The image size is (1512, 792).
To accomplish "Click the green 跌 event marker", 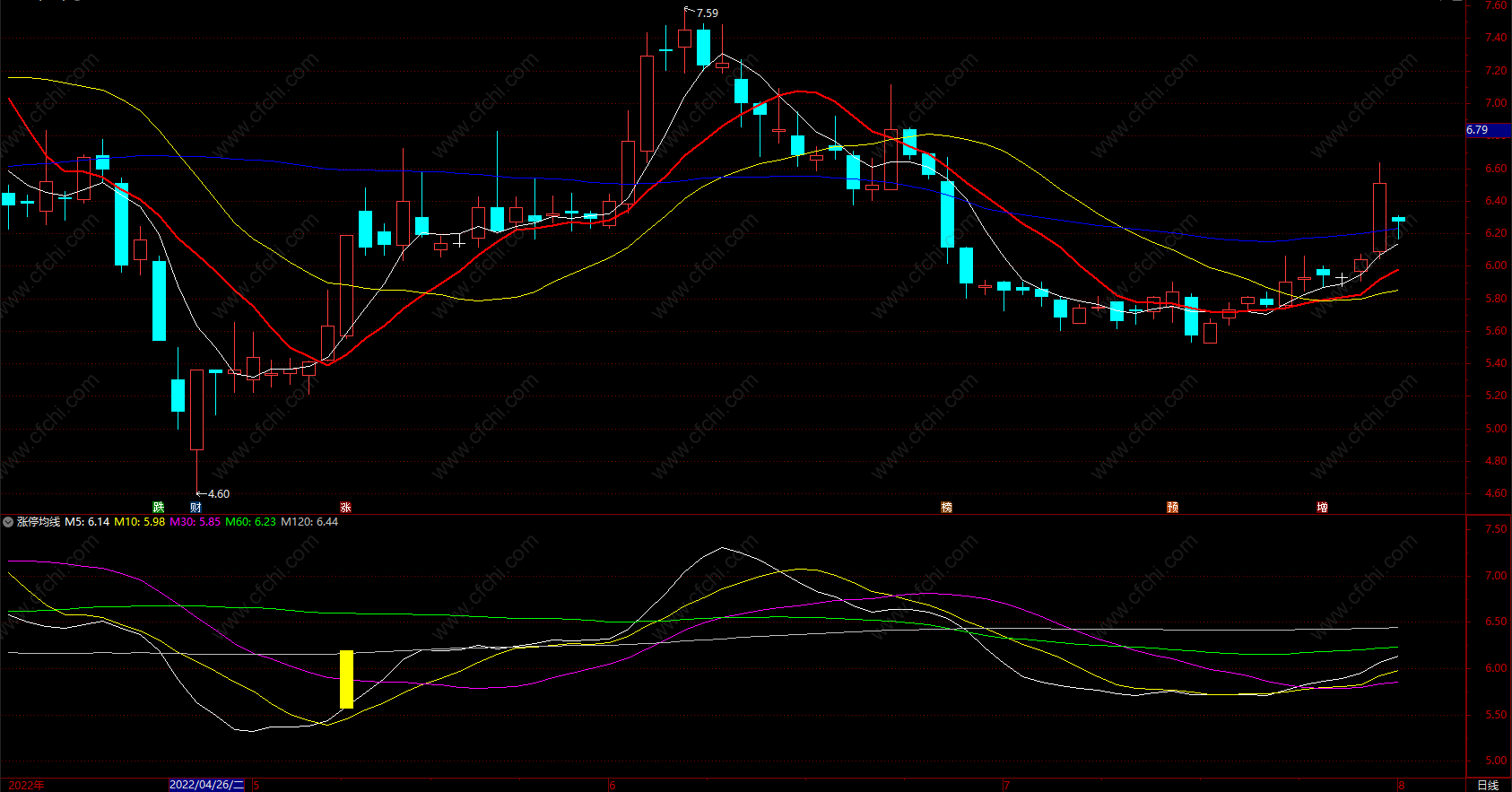I will click(x=159, y=508).
